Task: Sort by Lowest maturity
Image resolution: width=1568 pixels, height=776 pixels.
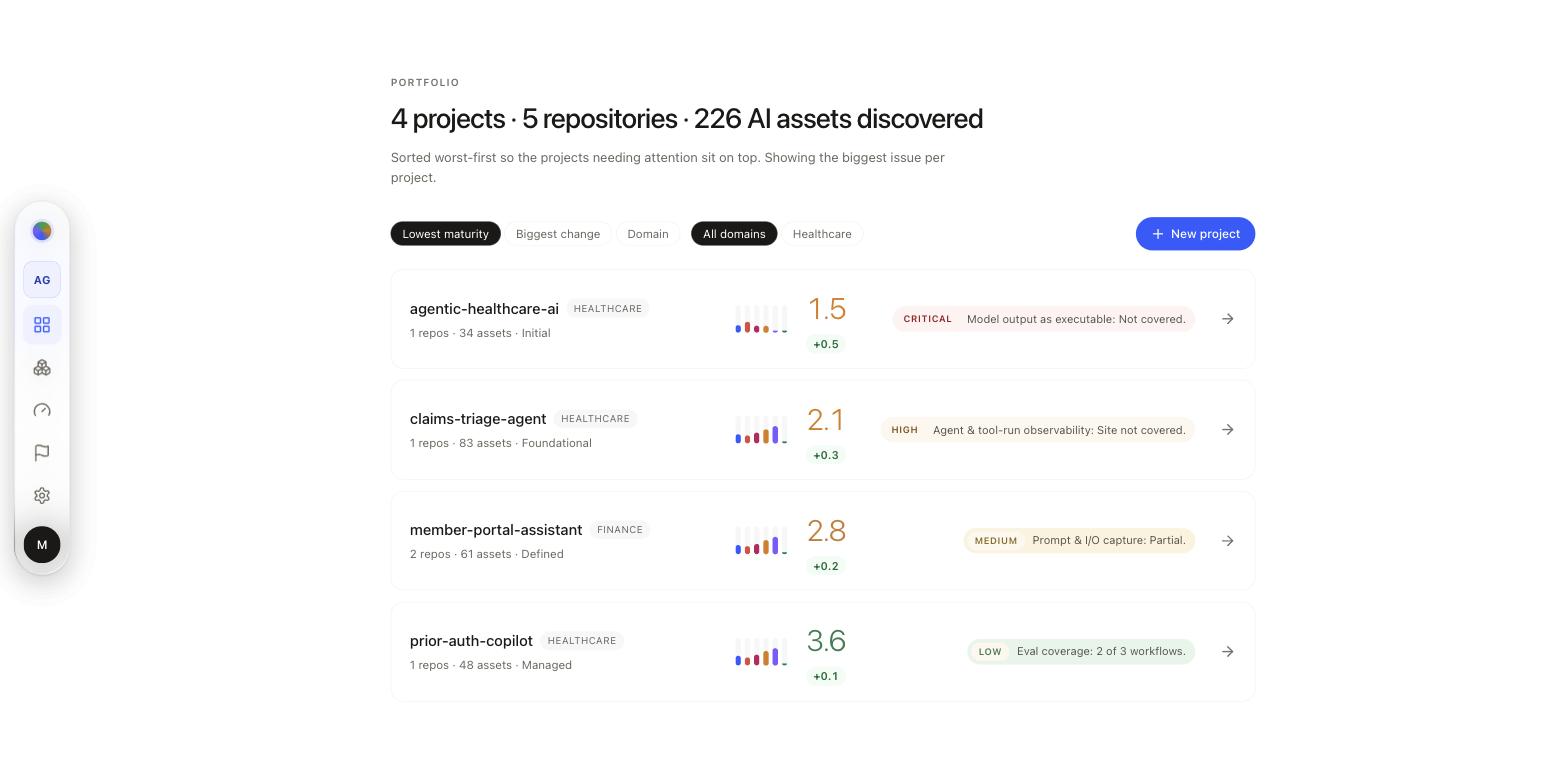Action: [x=446, y=234]
